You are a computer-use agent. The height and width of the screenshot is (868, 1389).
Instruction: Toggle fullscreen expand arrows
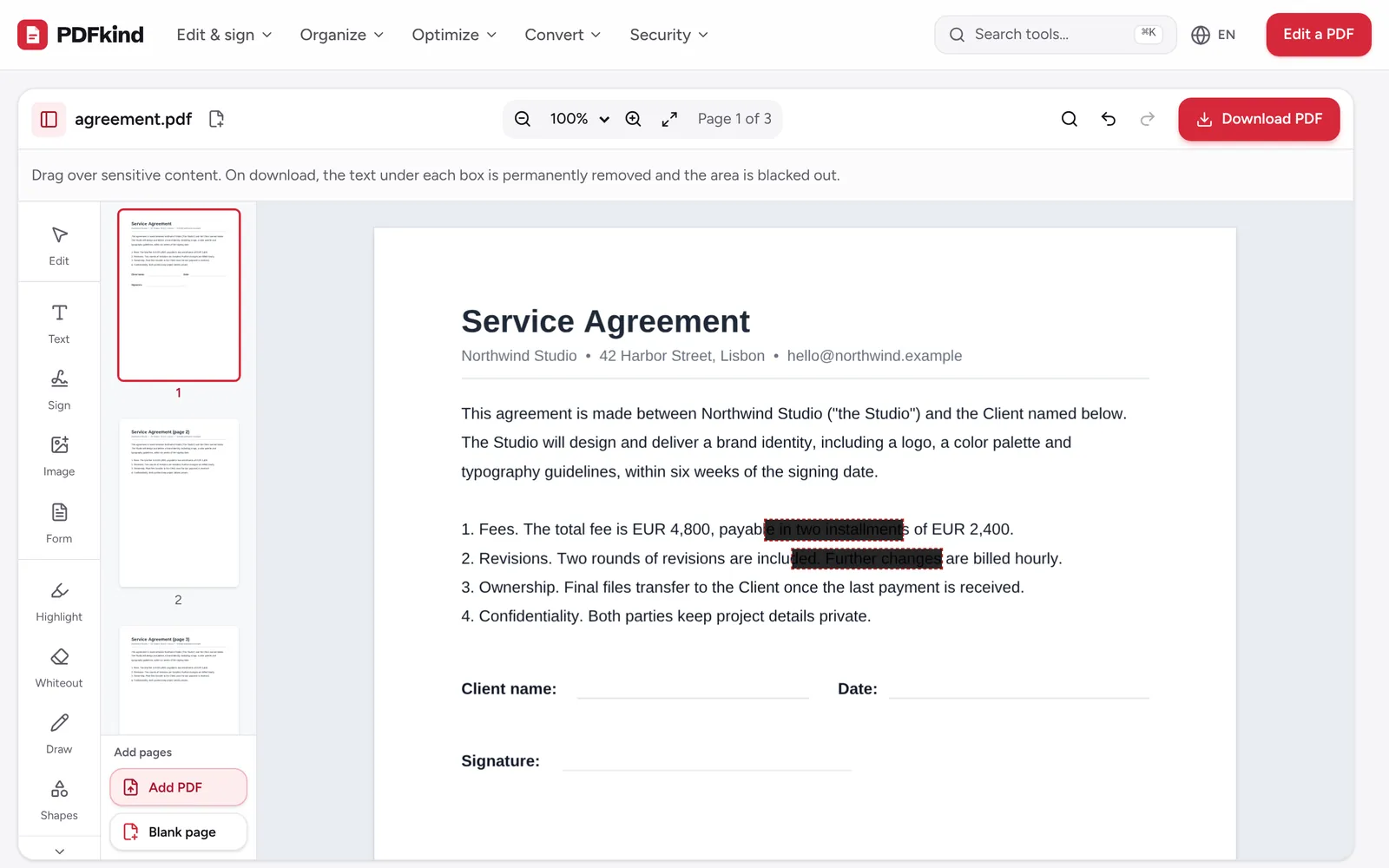(x=669, y=119)
